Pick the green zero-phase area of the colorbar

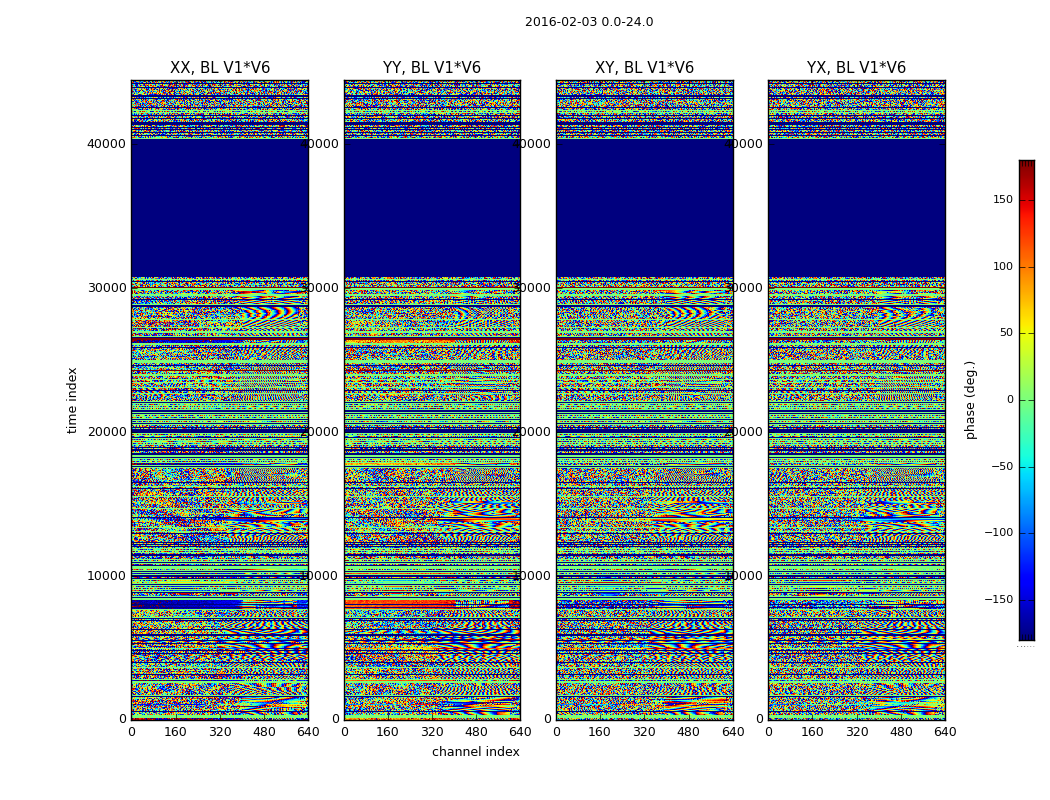1026,400
